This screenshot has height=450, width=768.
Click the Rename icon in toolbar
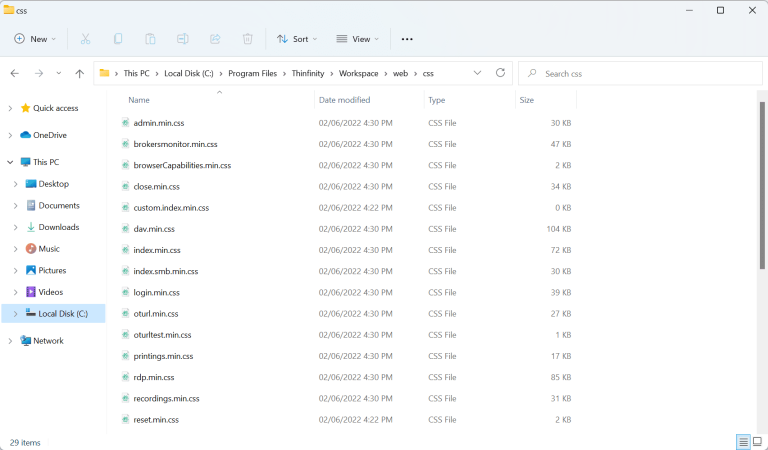pyautogui.click(x=183, y=39)
